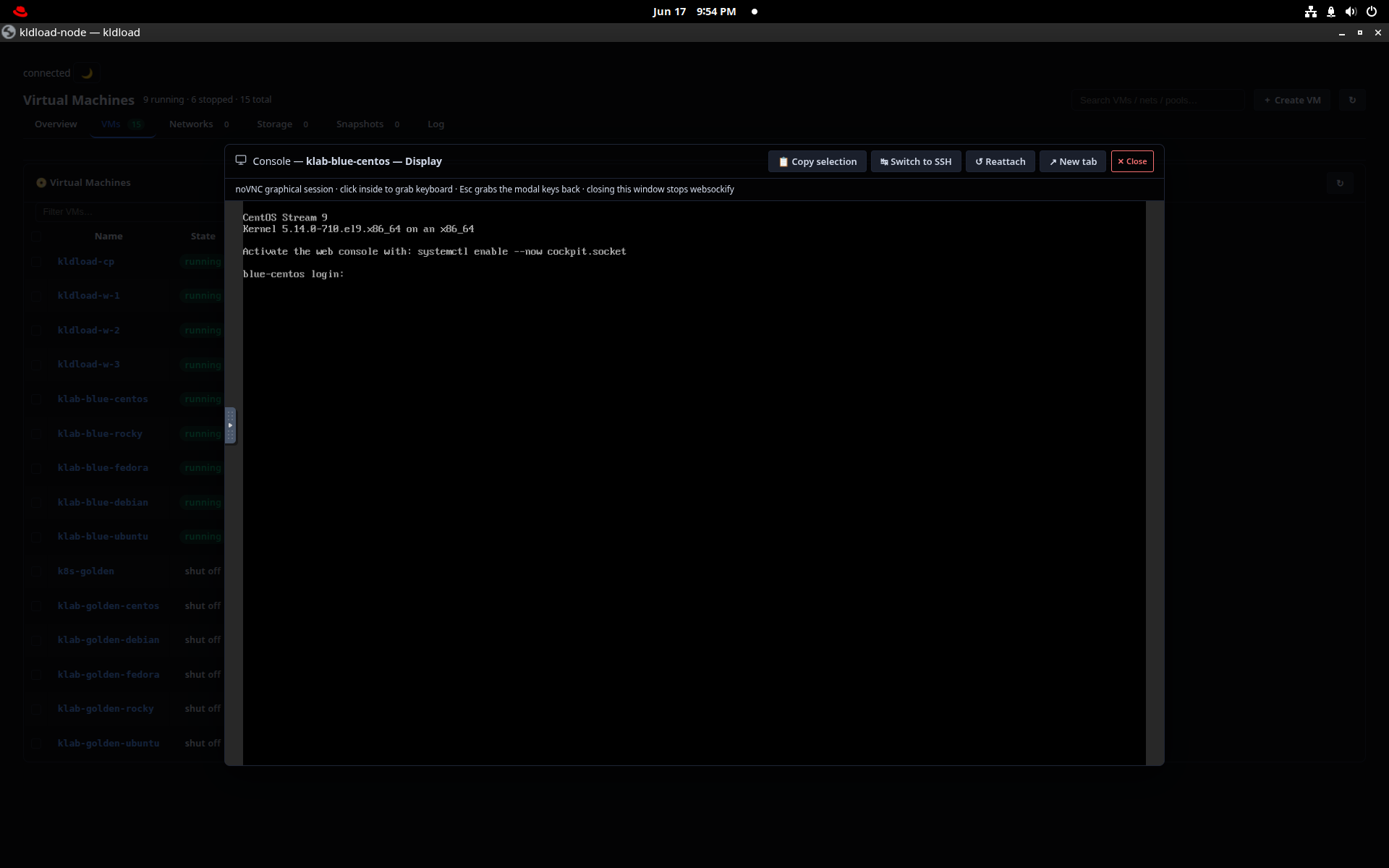Check the kldload-w-2 row checkbox
Screen dimensions: 1389x868
[37, 331]
